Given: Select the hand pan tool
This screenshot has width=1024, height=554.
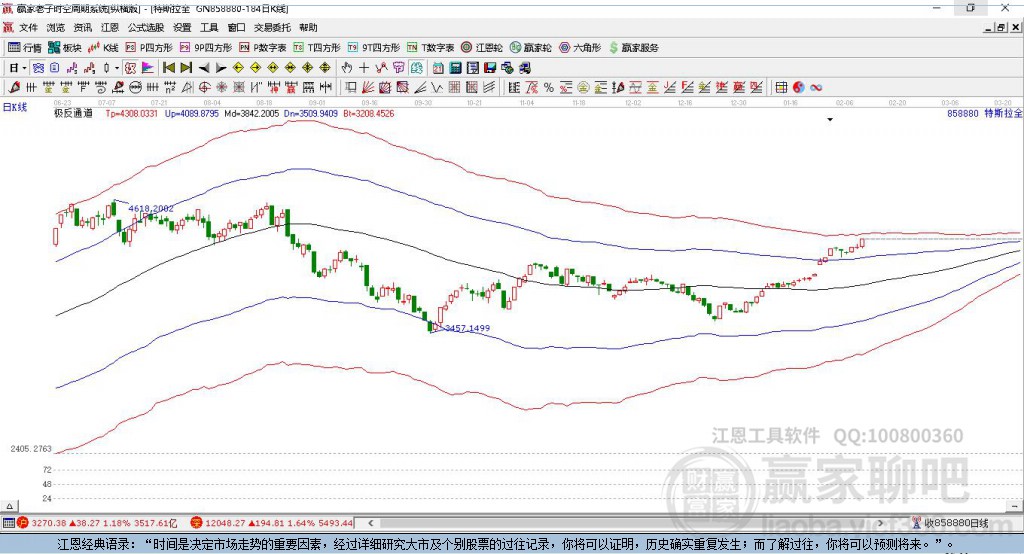Looking at the screenshot, I should click(x=347, y=67).
